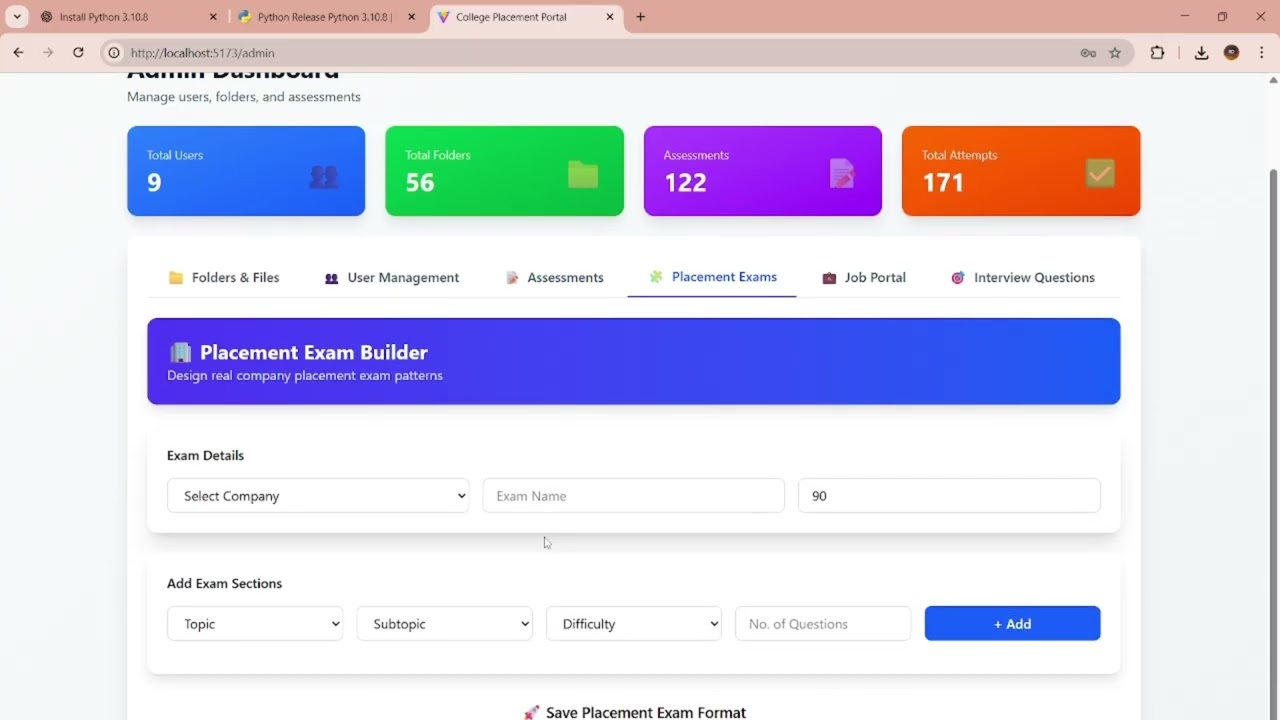Viewport: 1280px width, 720px height.
Task: Click the rocket icon beside Save Placement Exam Format
Action: tap(531, 713)
